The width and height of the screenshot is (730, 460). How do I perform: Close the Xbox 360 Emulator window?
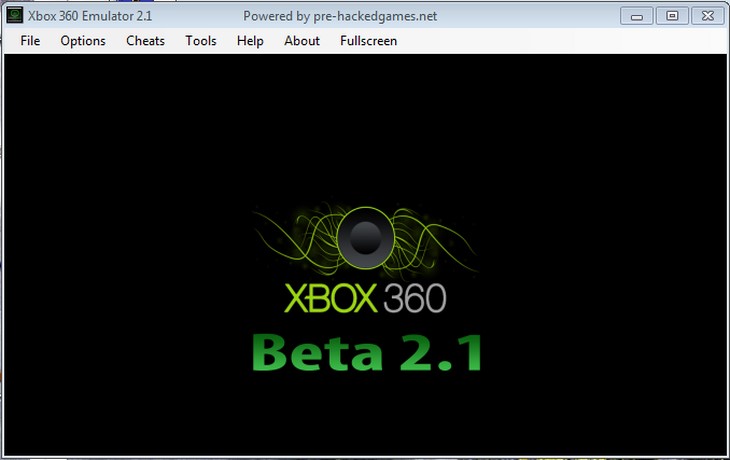pyautogui.click(x=708, y=16)
